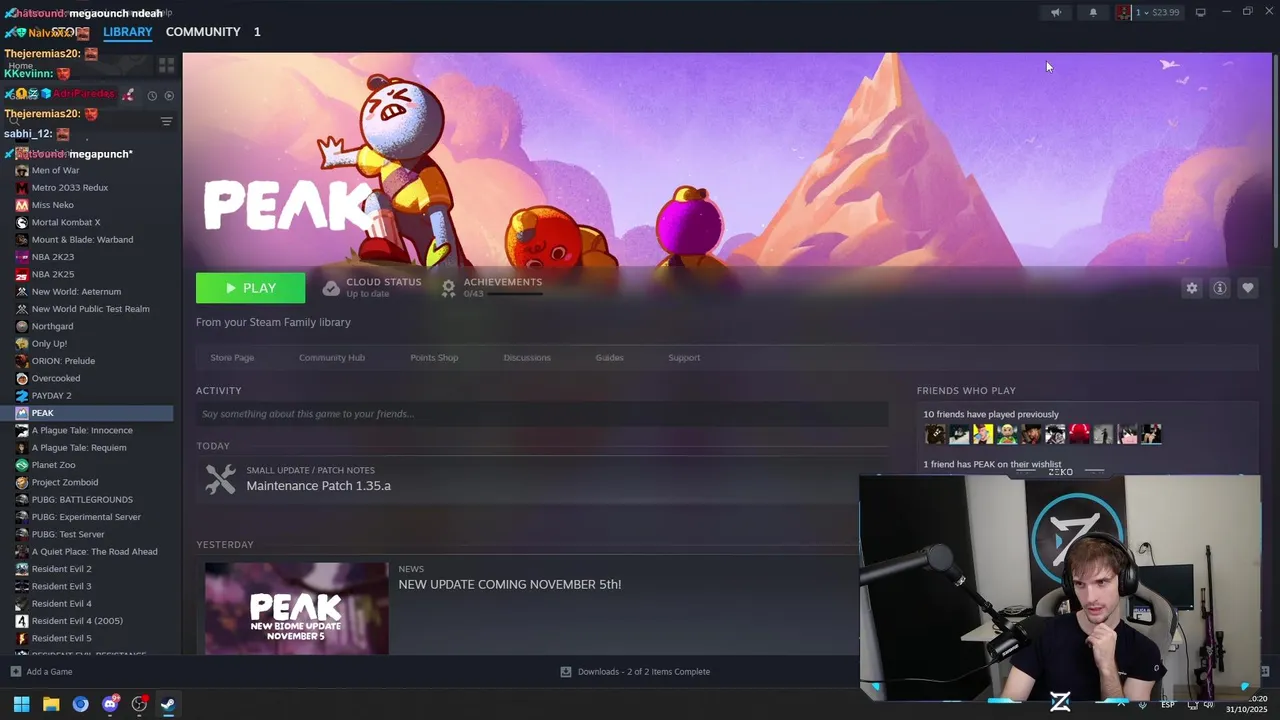Select Mortal Kombat X in the library
Viewport: 1280px width, 720px height.
[x=66, y=222]
